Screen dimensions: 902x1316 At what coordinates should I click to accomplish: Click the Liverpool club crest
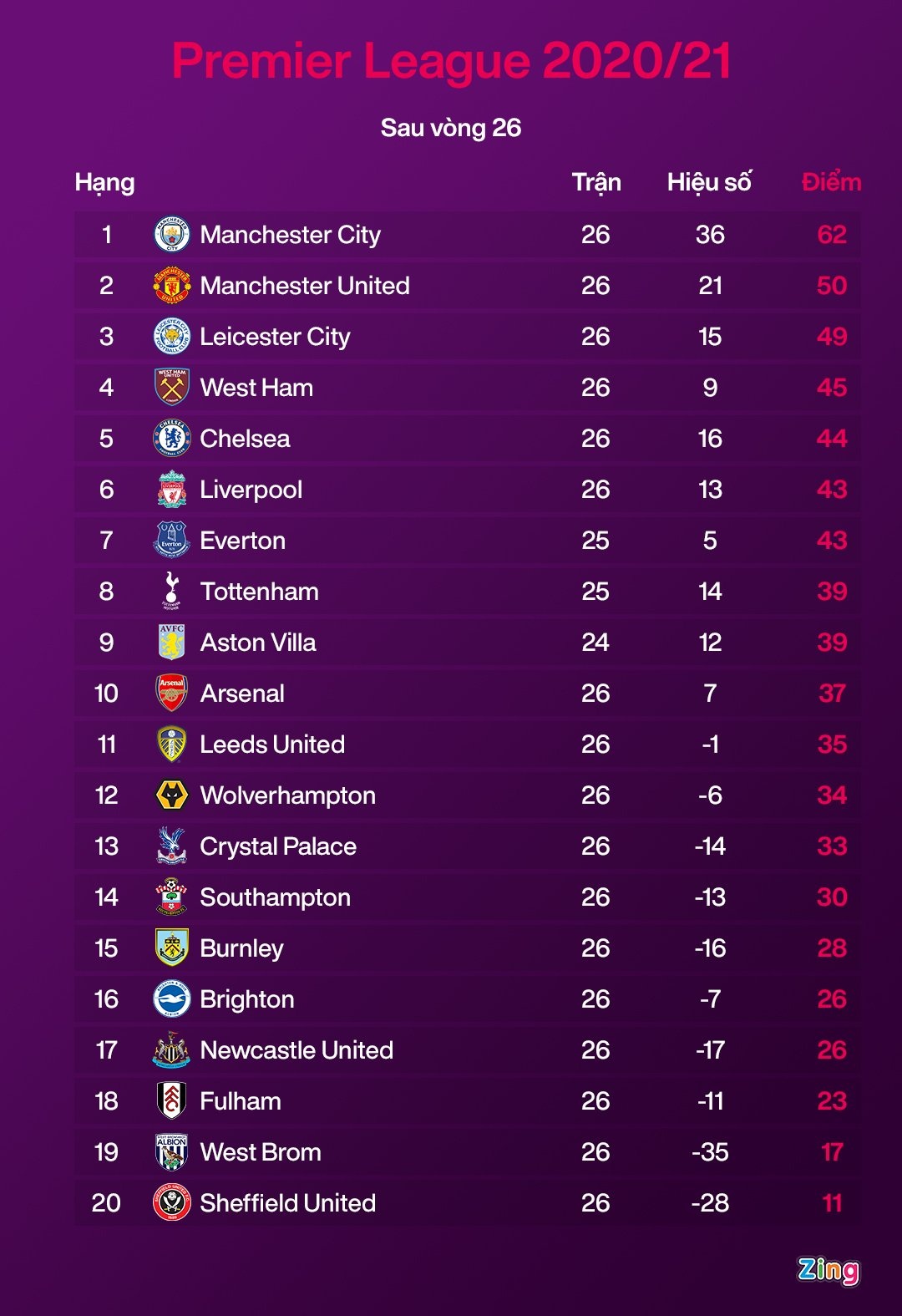point(172,490)
